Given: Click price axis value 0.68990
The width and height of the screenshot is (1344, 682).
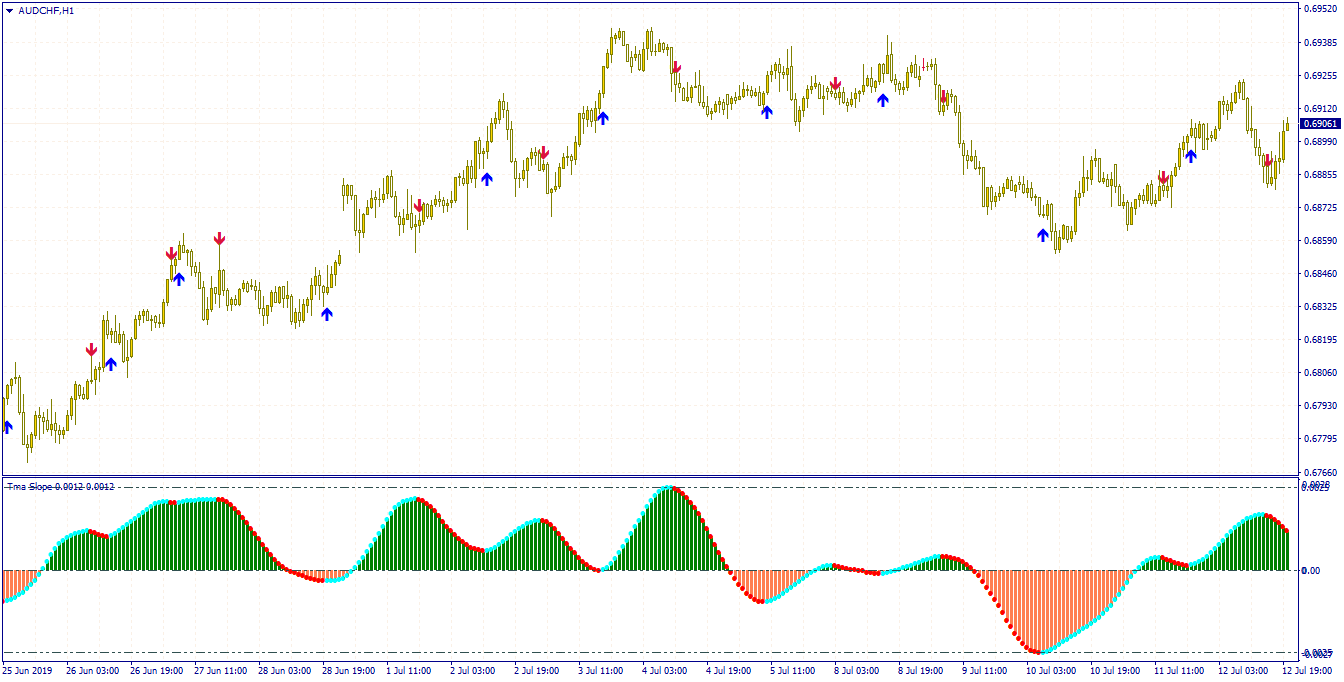Looking at the screenshot, I should (1321, 141).
